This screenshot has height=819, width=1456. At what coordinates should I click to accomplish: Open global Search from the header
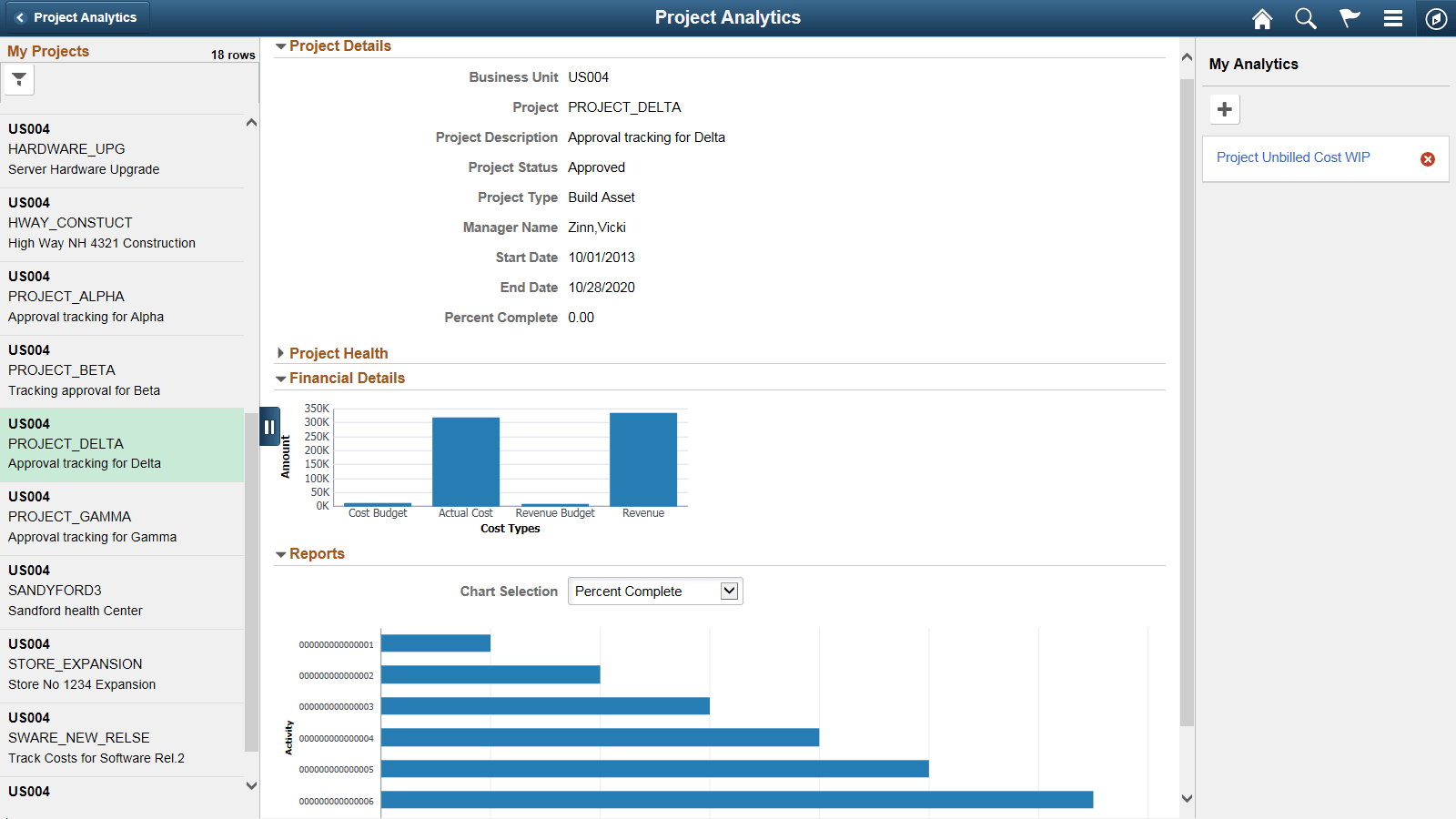coord(1306,17)
